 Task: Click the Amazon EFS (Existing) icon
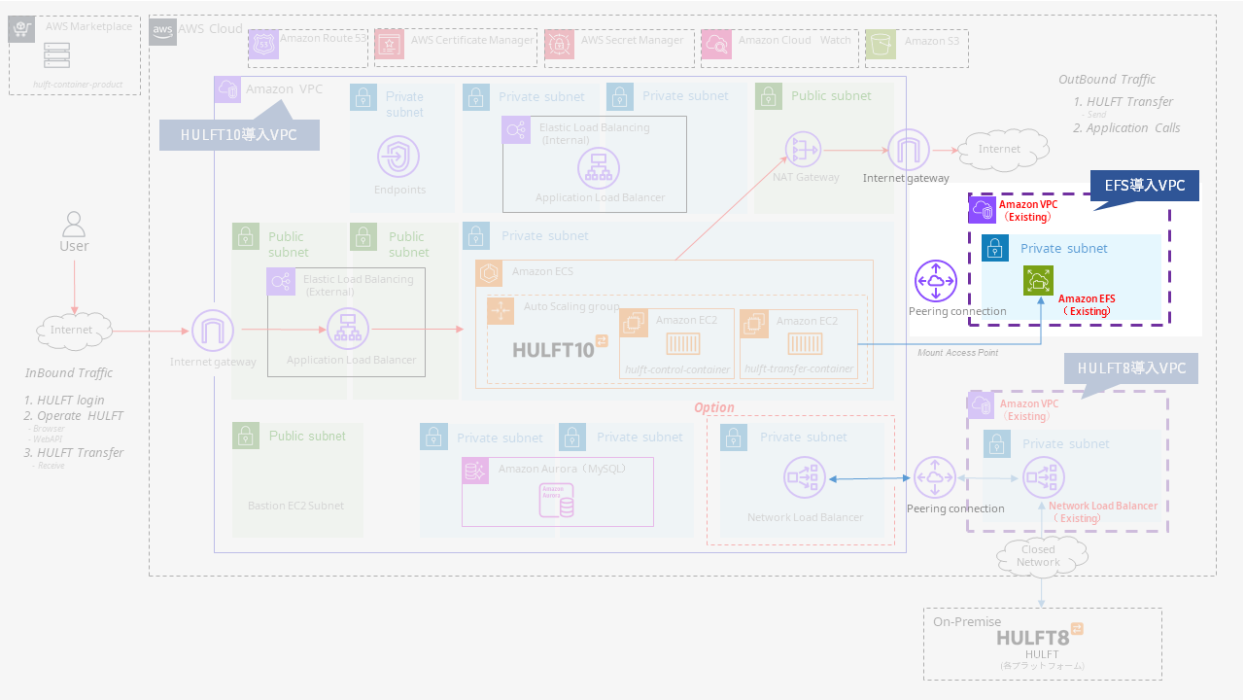pos(1038,281)
